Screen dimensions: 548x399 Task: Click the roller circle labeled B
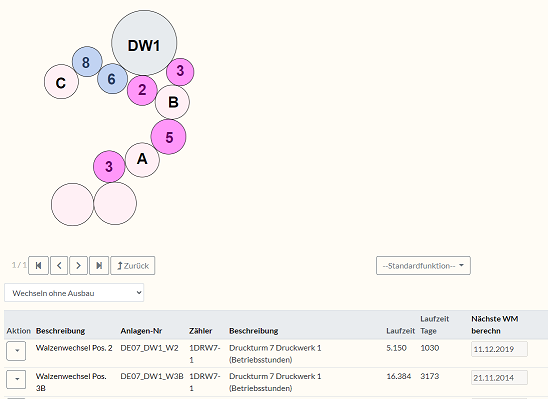tap(172, 102)
